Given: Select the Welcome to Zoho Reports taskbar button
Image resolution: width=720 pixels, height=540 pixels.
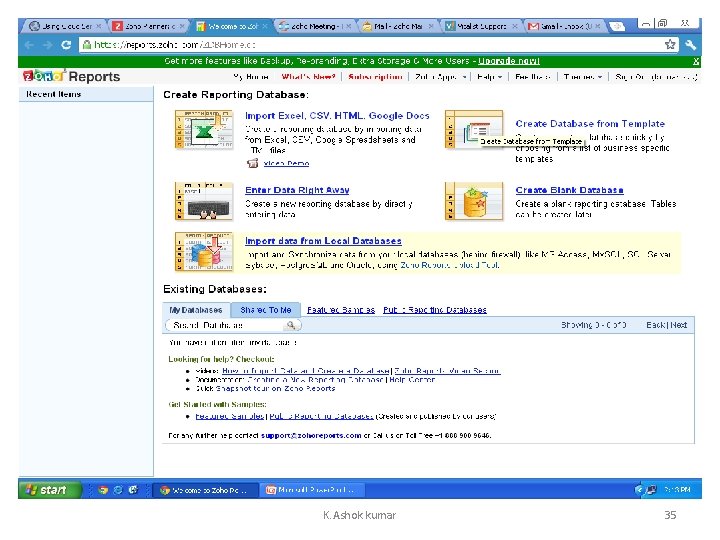Looking at the screenshot, I should (205, 490).
